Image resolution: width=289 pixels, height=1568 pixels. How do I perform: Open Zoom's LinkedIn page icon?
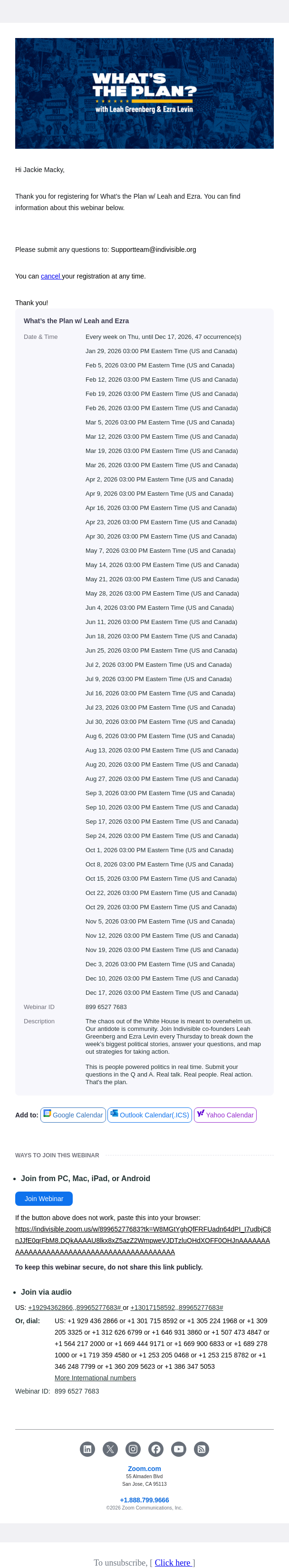pos(87,1449)
